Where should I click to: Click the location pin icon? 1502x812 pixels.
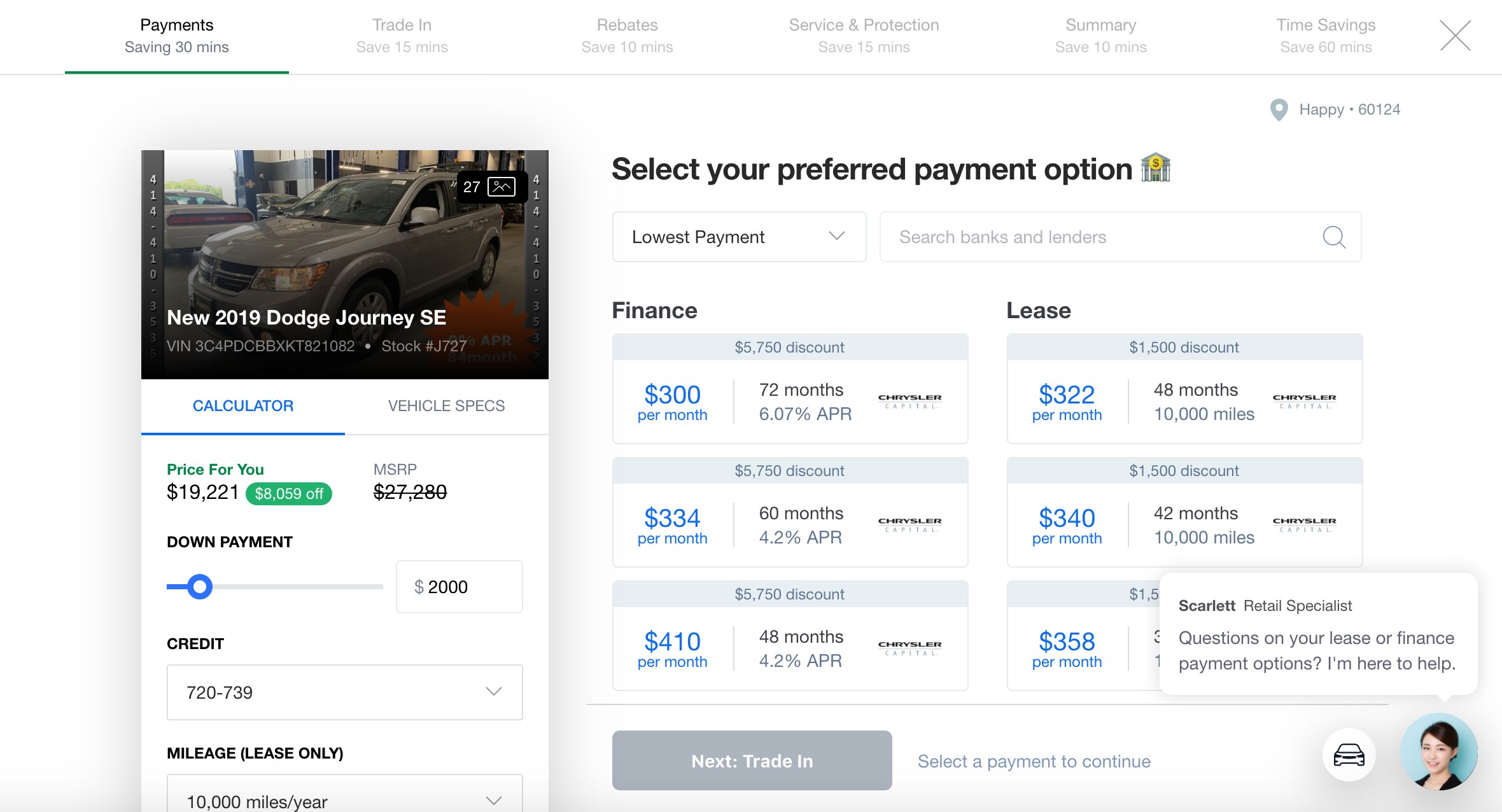tap(1279, 110)
